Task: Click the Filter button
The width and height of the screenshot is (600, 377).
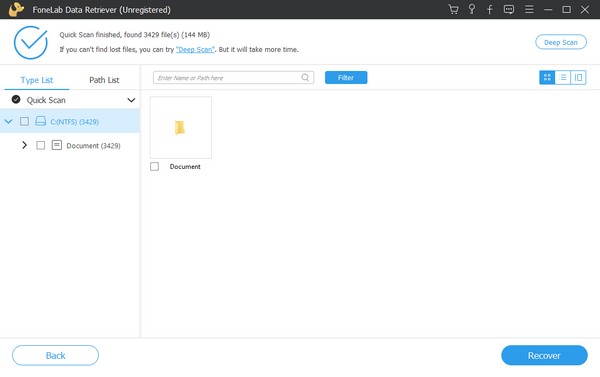Action: coord(346,78)
